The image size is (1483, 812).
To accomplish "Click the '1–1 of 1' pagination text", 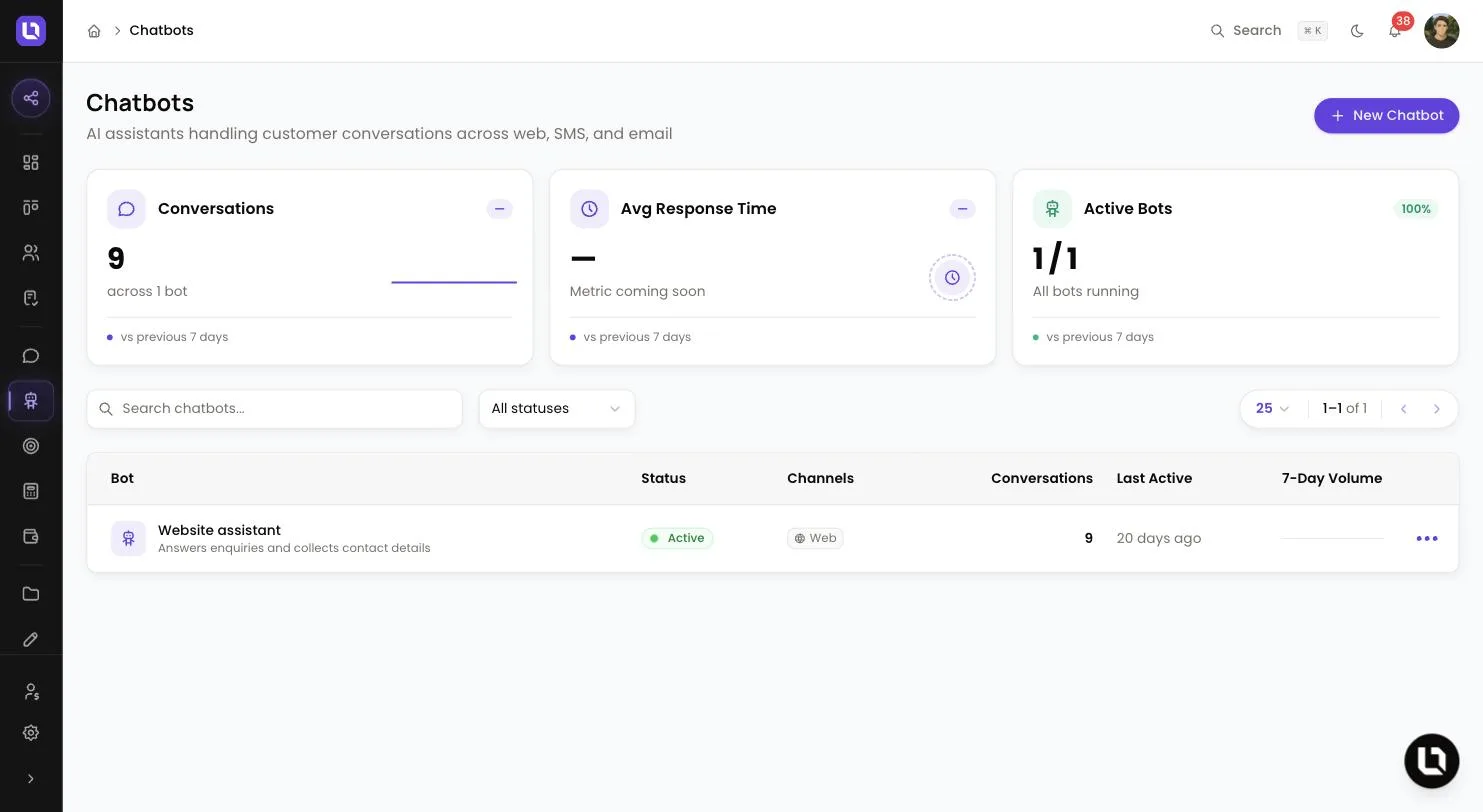I will 1345,409.
